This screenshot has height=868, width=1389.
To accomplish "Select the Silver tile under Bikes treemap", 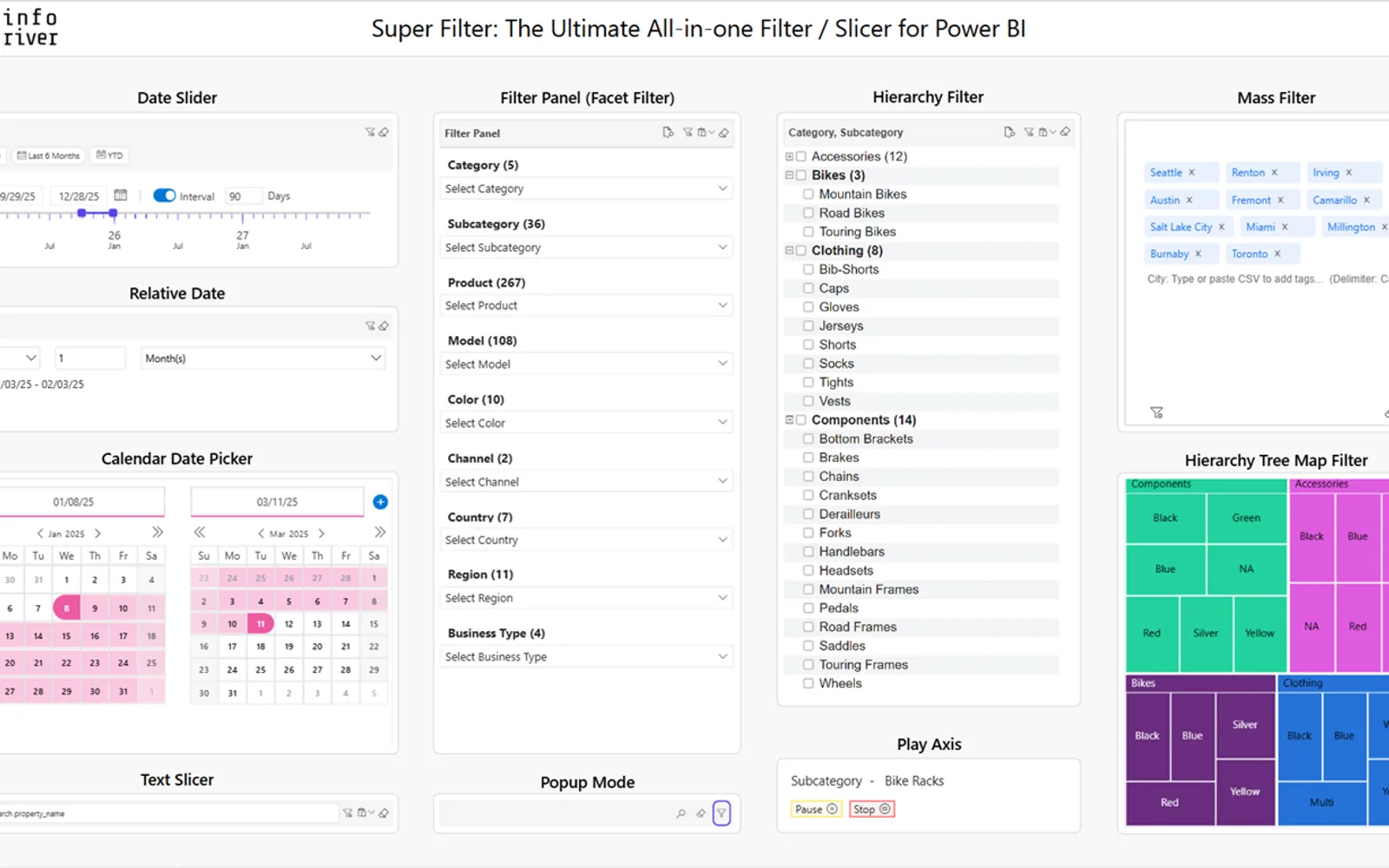I will [1245, 725].
